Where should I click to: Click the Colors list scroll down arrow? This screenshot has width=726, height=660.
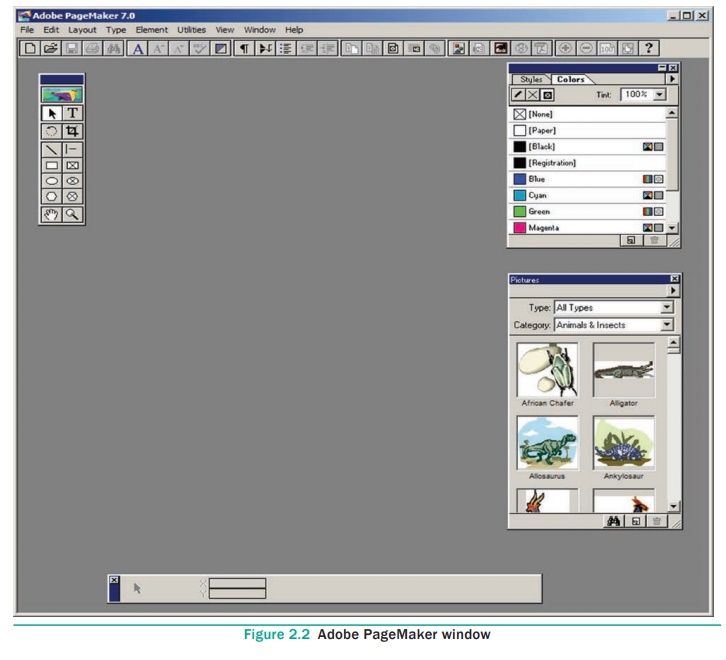click(672, 228)
